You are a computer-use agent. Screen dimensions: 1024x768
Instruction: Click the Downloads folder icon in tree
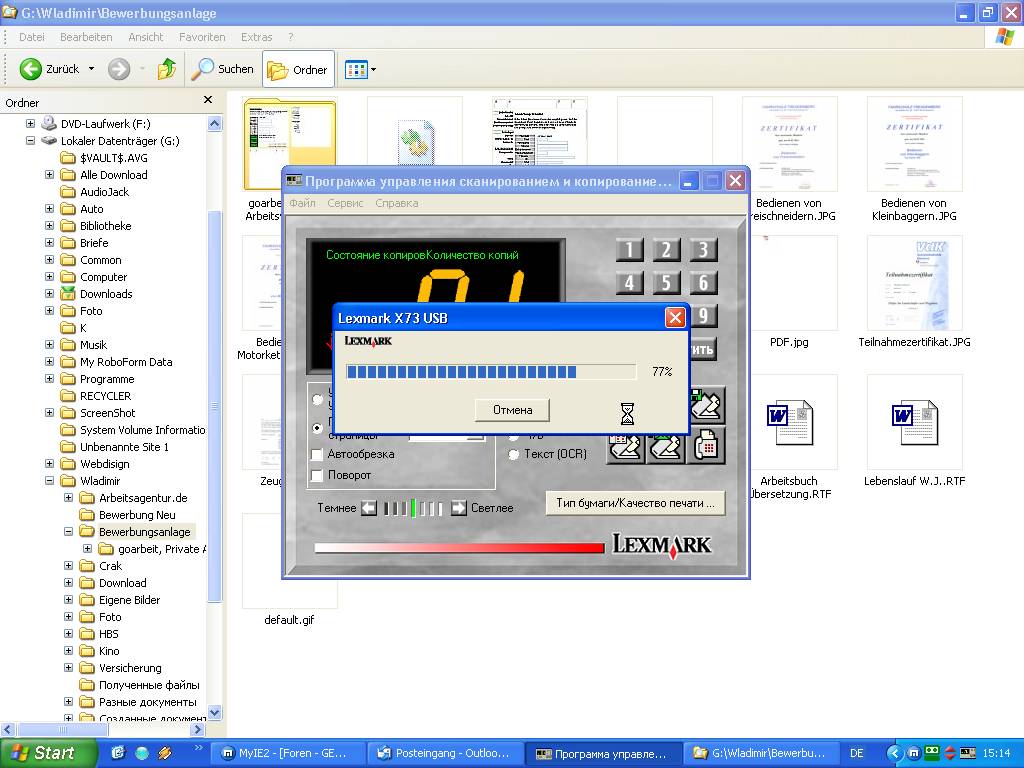click(x=68, y=293)
